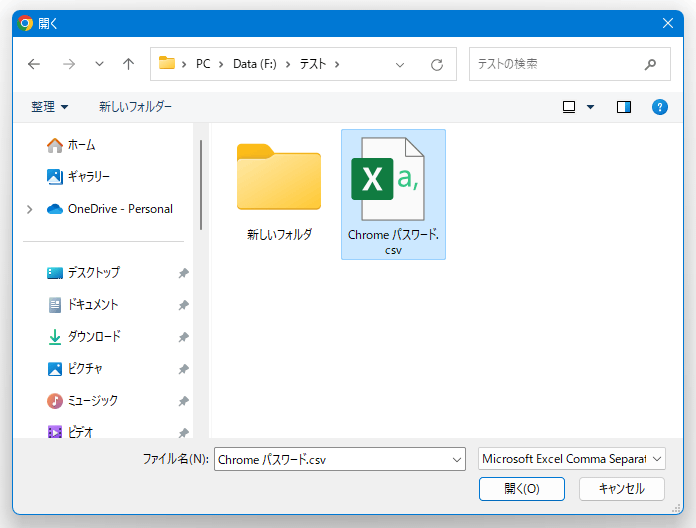The image size is (696, 528).
Task: Select the 新しいフォルダ folder
Action: point(279,192)
